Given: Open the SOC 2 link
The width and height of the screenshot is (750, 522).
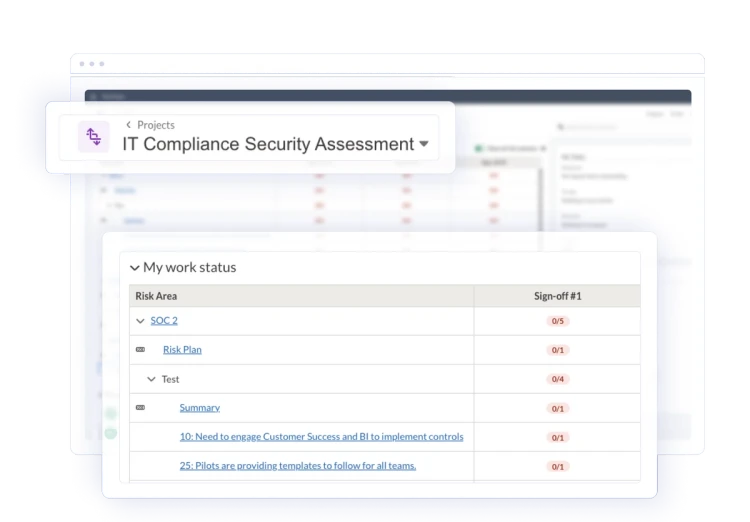Looking at the screenshot, I should pos(164,321).
